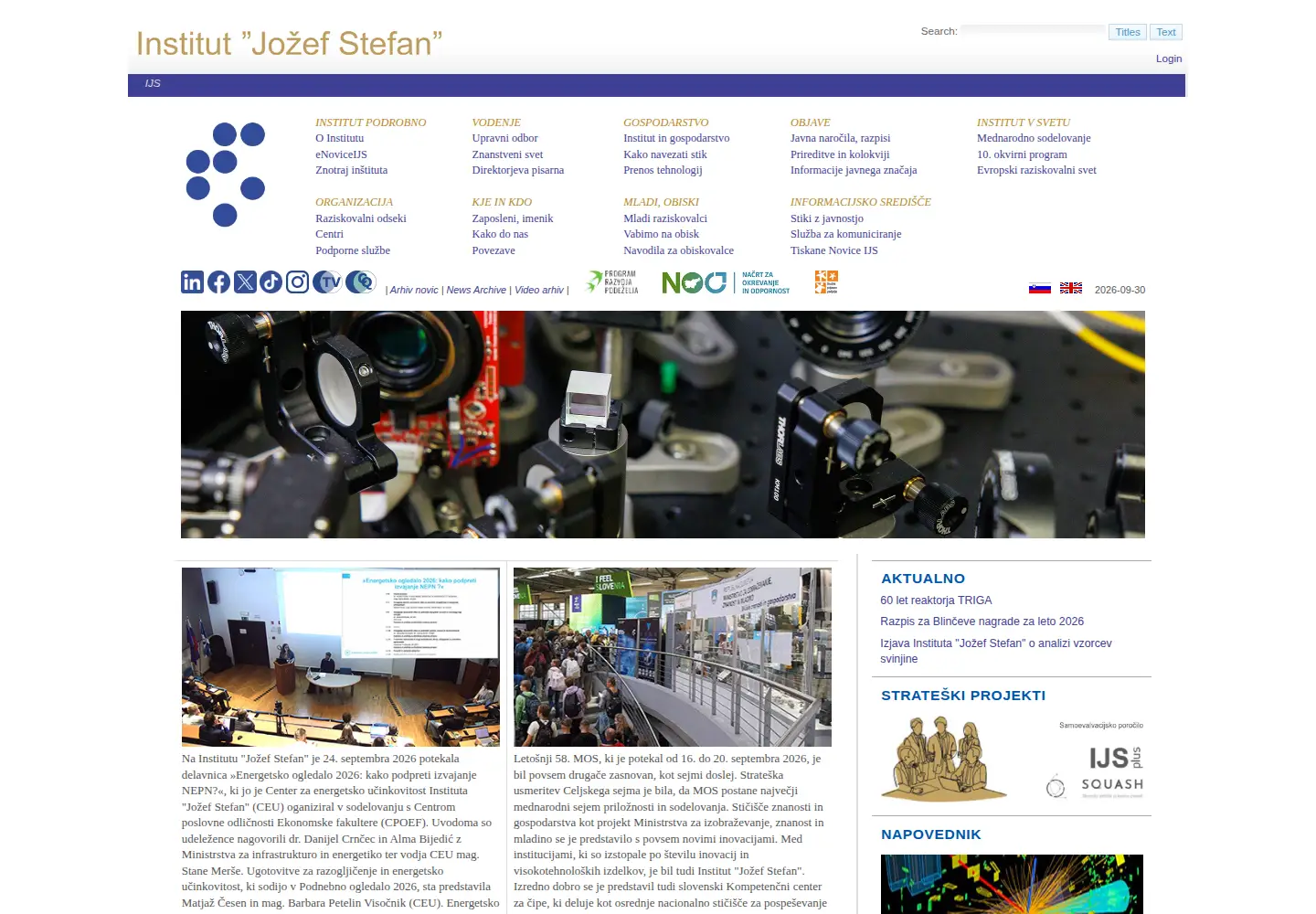Image resolution: width=1316 pixels, height=914 pixels.
Task: Open Znanstveni svet link
Action: 507,154
